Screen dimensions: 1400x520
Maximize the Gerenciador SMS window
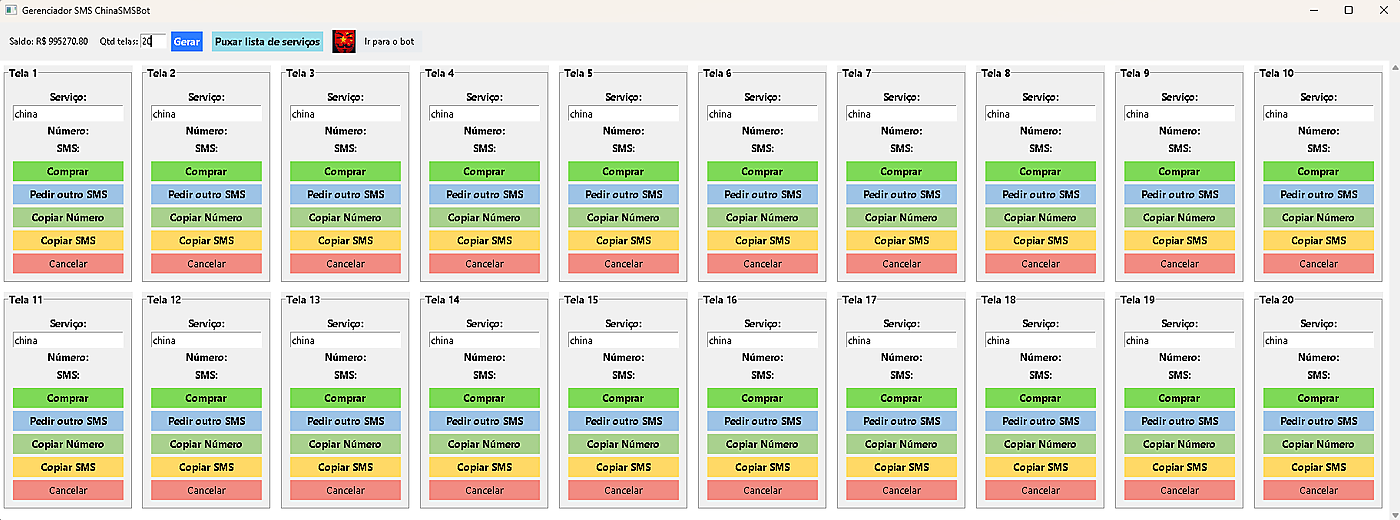pos(1348,10)
